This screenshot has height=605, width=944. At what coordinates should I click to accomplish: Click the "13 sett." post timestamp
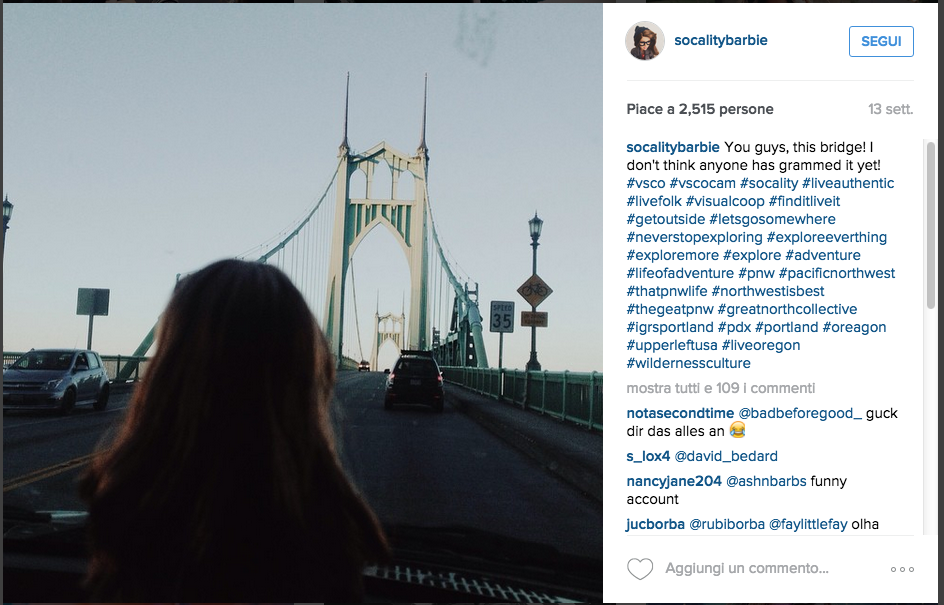890,109
